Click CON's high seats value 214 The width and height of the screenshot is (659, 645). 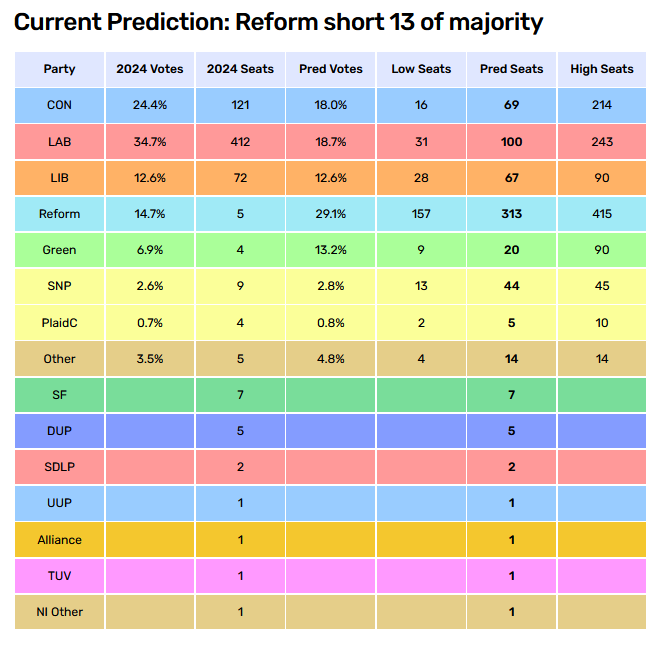pyautogui.click(x=602, y=105)
